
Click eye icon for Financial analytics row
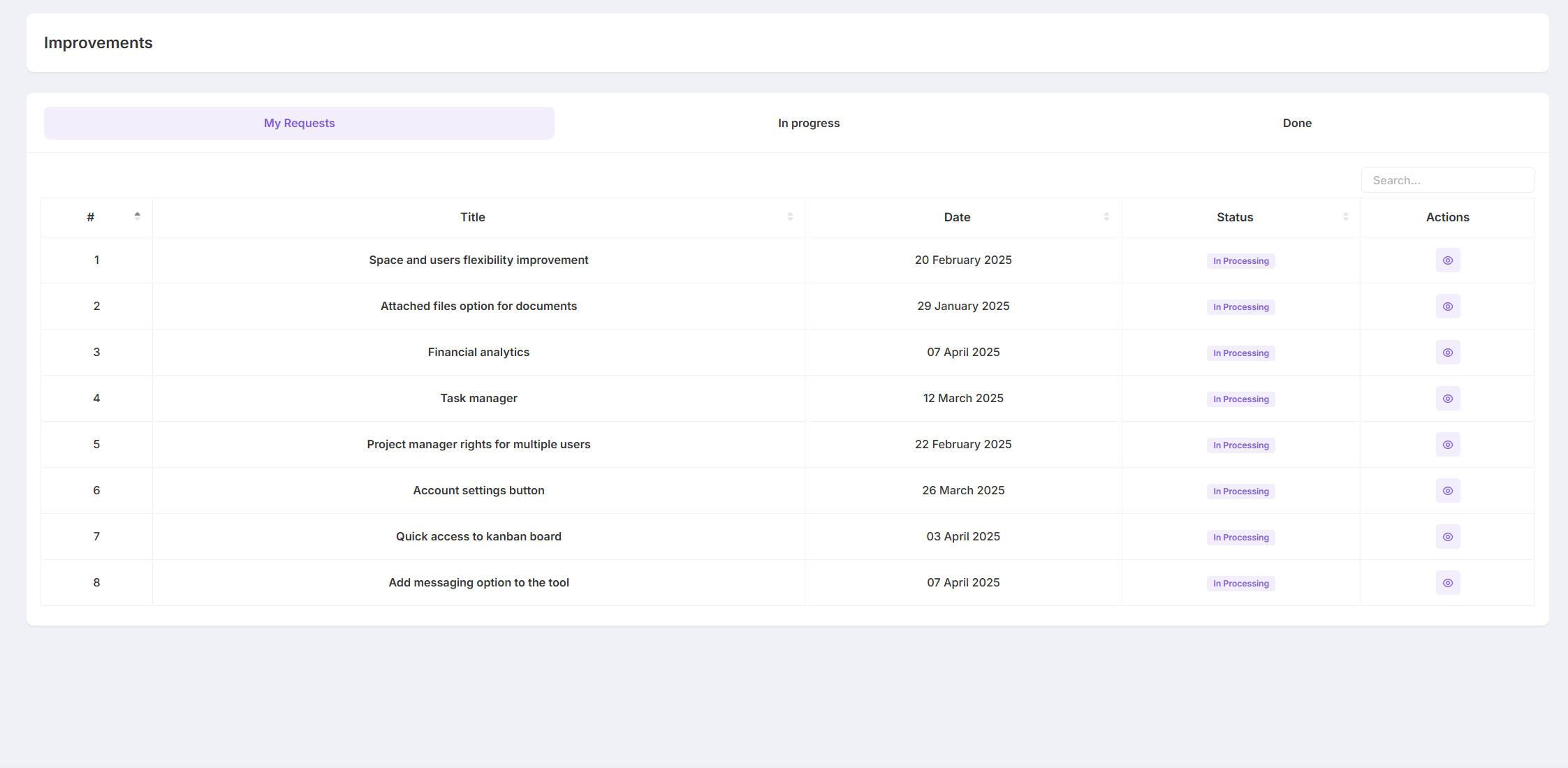click(x=1447, y=353)
